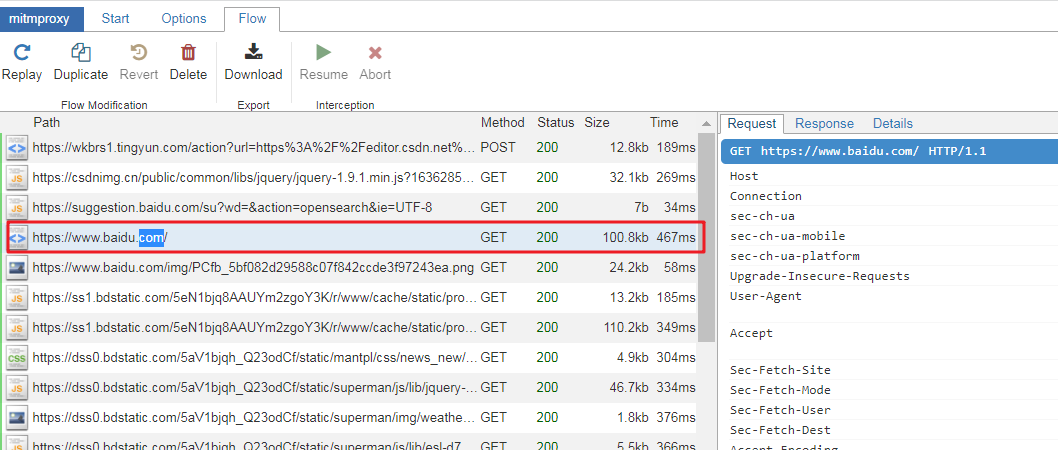Click the 12.8kb size cell
Viewport: 1058px width, 450px height.
[x=630, y=148]
